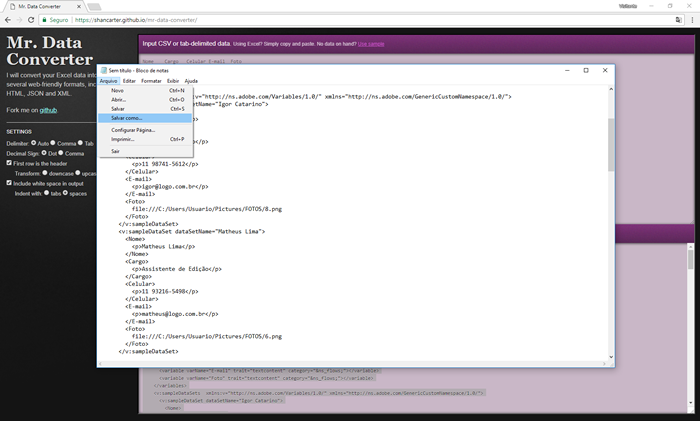This screenshot has width=700, height=421.
Task: Select the Auto delimiter radio button
Action: coord(33,143)
